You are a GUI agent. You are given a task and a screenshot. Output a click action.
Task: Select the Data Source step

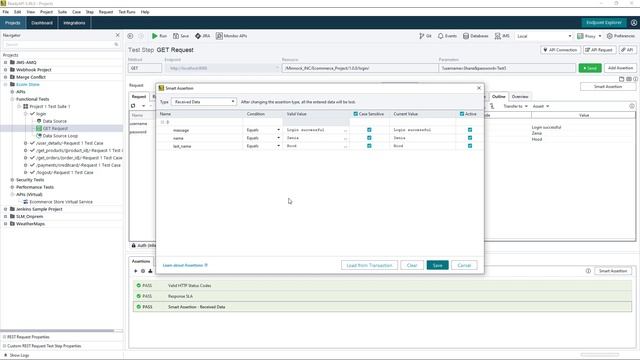[55, 121]
